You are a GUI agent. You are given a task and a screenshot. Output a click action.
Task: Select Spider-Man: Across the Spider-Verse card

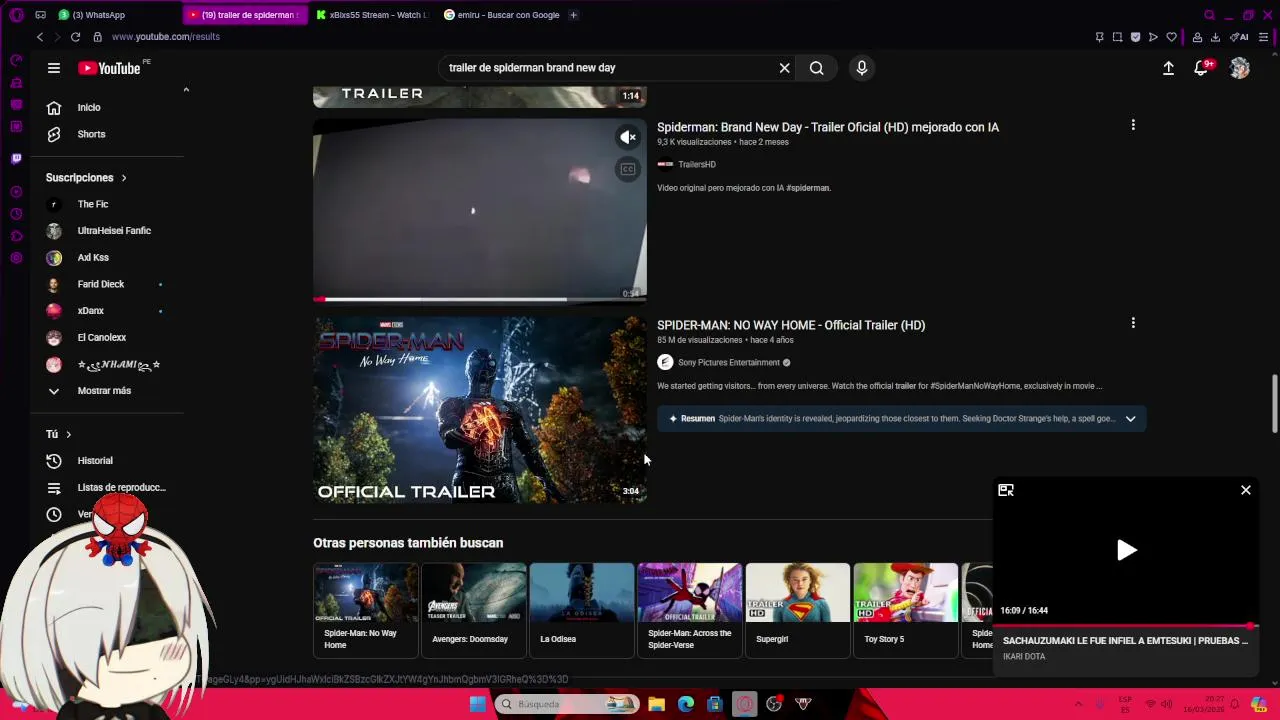(x=690, y=610)
